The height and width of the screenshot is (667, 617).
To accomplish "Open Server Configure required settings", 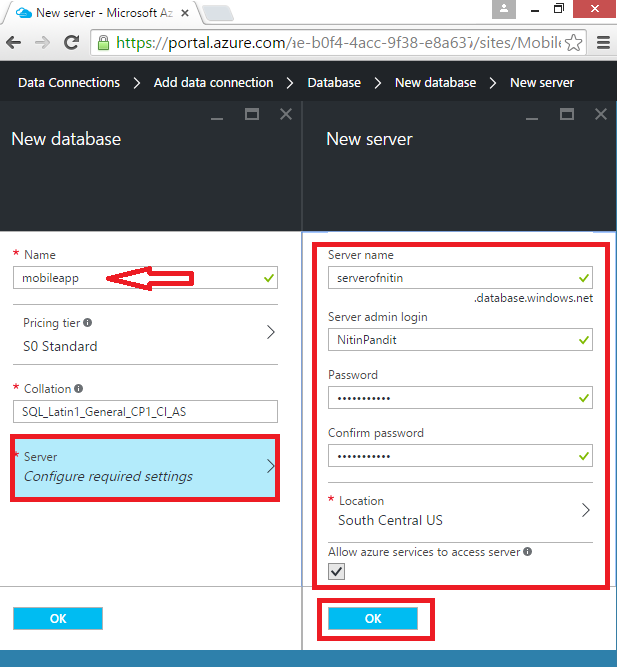I will [x=145, y=468].
